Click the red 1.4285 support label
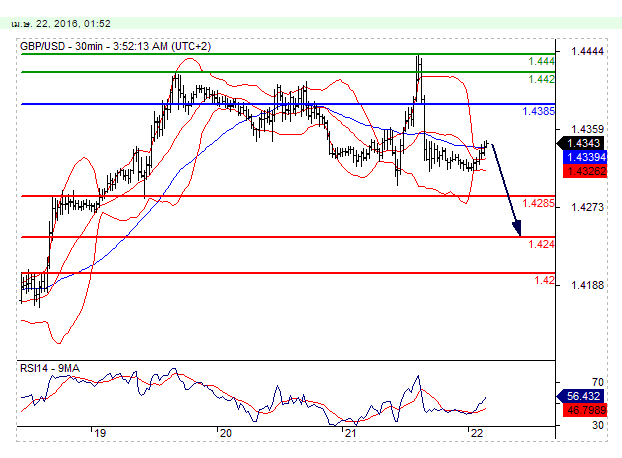This screenshot has width=622, height=458. 538,203
